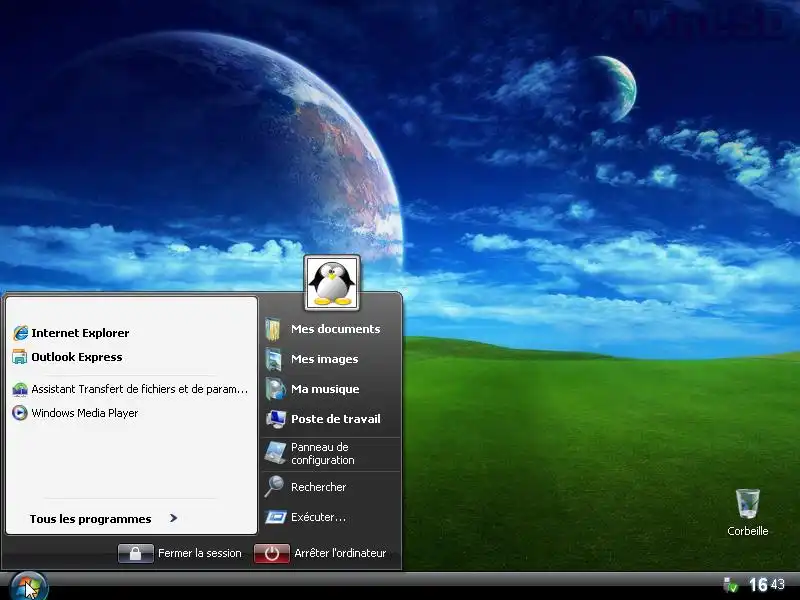Click the Exécuter run icon
This screenshot has width=800, height=600.
[x=276, y=517]
